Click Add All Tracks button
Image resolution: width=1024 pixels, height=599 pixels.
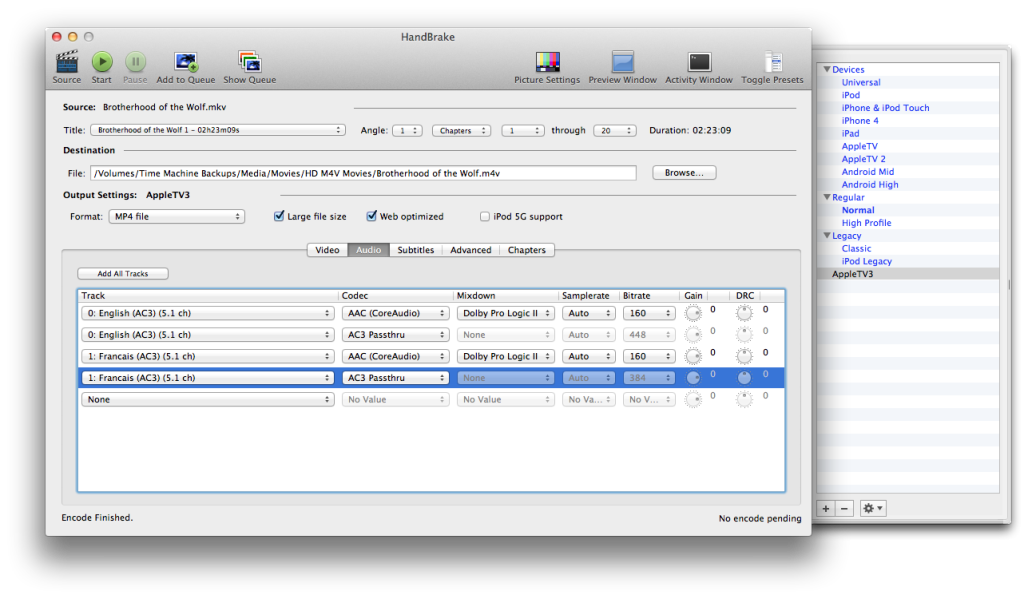coord(123,274)
